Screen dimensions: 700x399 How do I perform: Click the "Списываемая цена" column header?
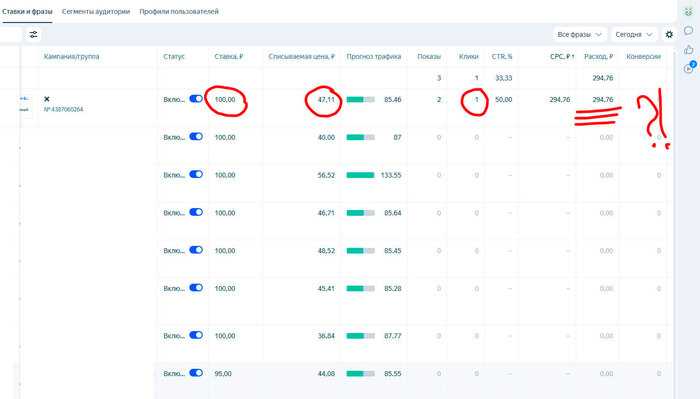point(301,57)
